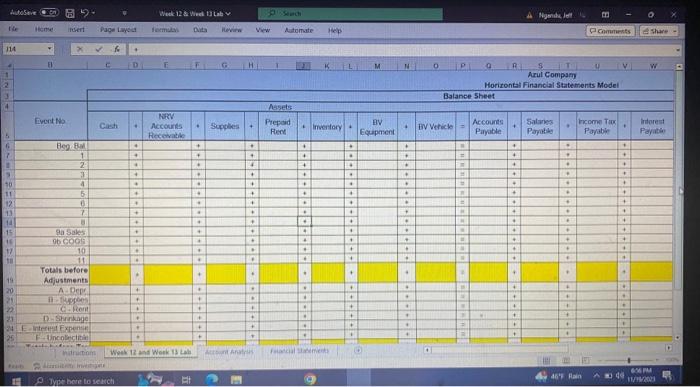The width and height of the screenshot is (700, 387).
Task: Open Google Chrome from taskbar
Action: pos(310,380)
